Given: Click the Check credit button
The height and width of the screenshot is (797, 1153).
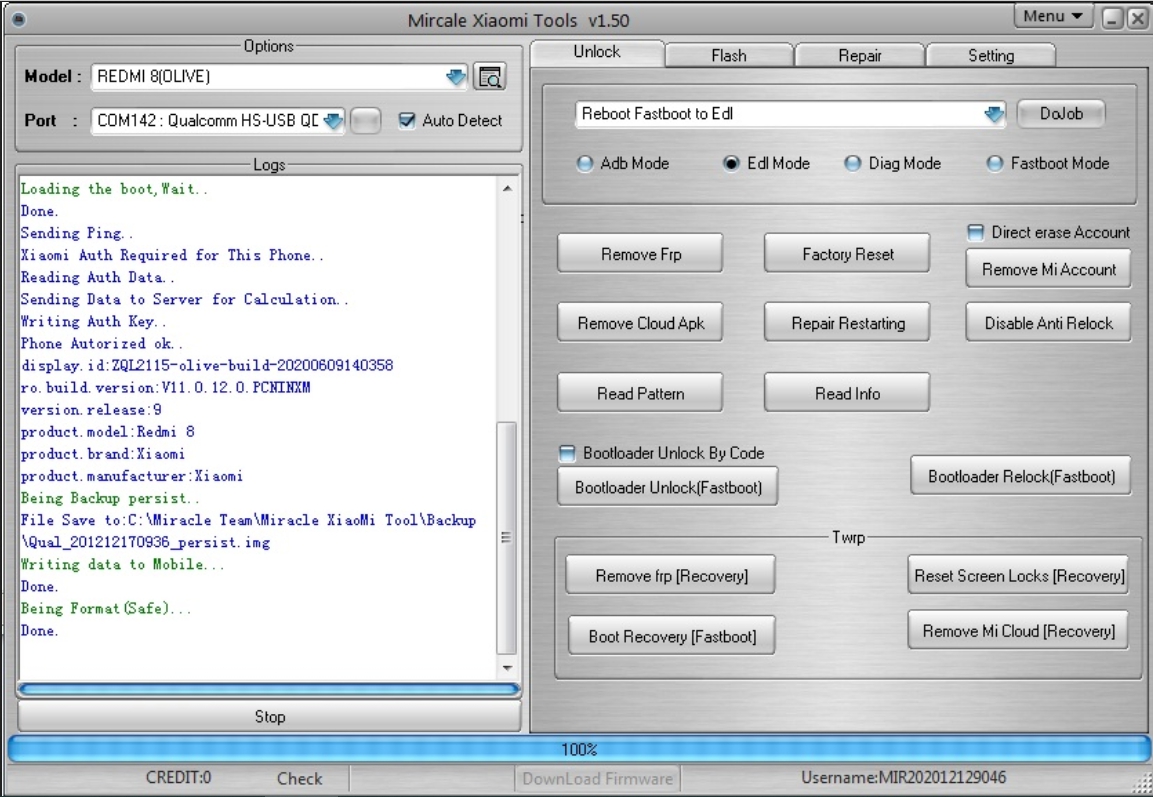Looking at the screenshot, I should tap(299, 779).
